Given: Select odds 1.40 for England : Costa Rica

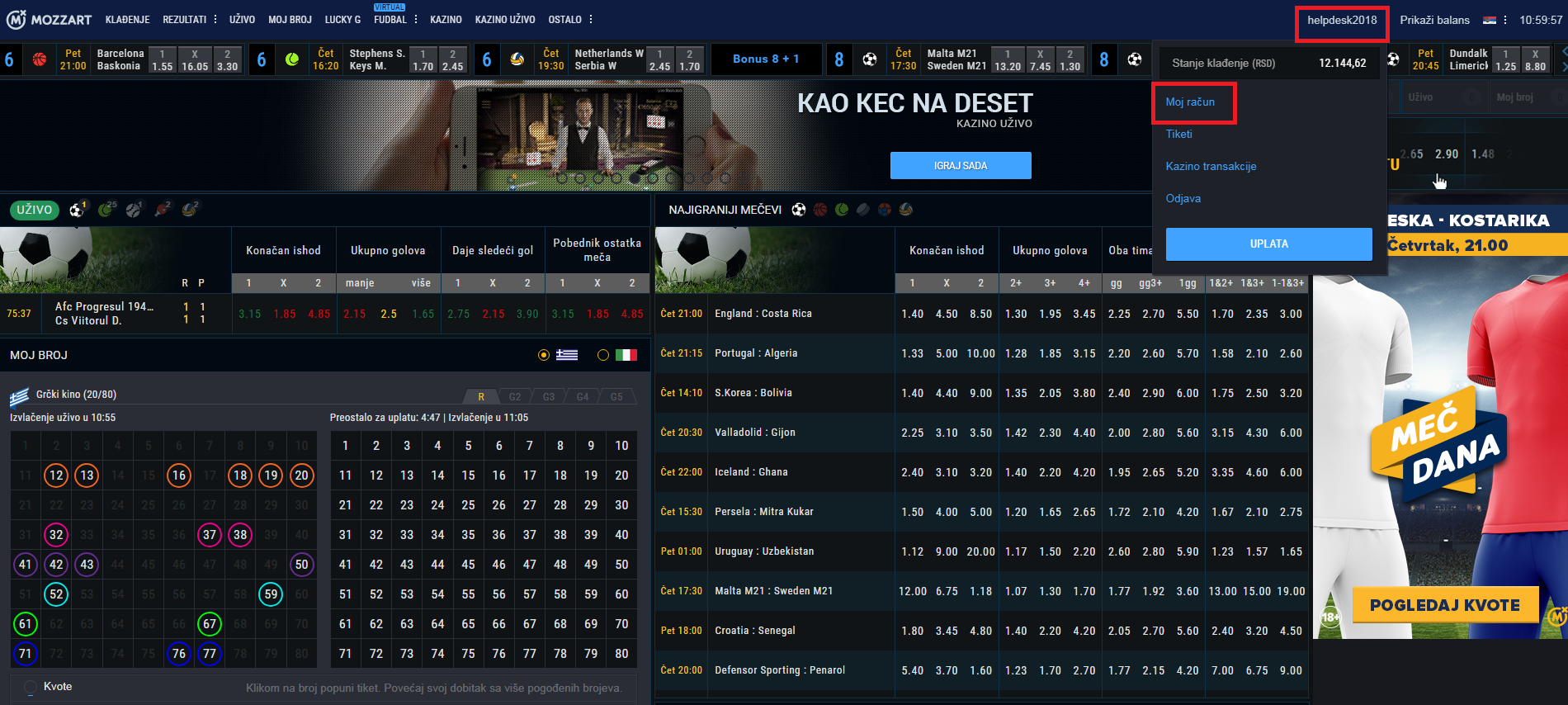Looking at the screenshot, I should [x=912, y=314].
